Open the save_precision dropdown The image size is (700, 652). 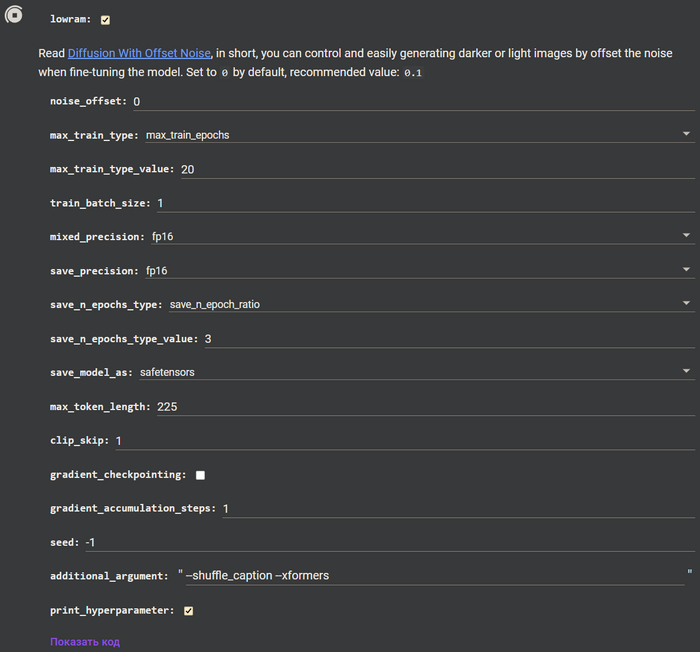[419, 270]
